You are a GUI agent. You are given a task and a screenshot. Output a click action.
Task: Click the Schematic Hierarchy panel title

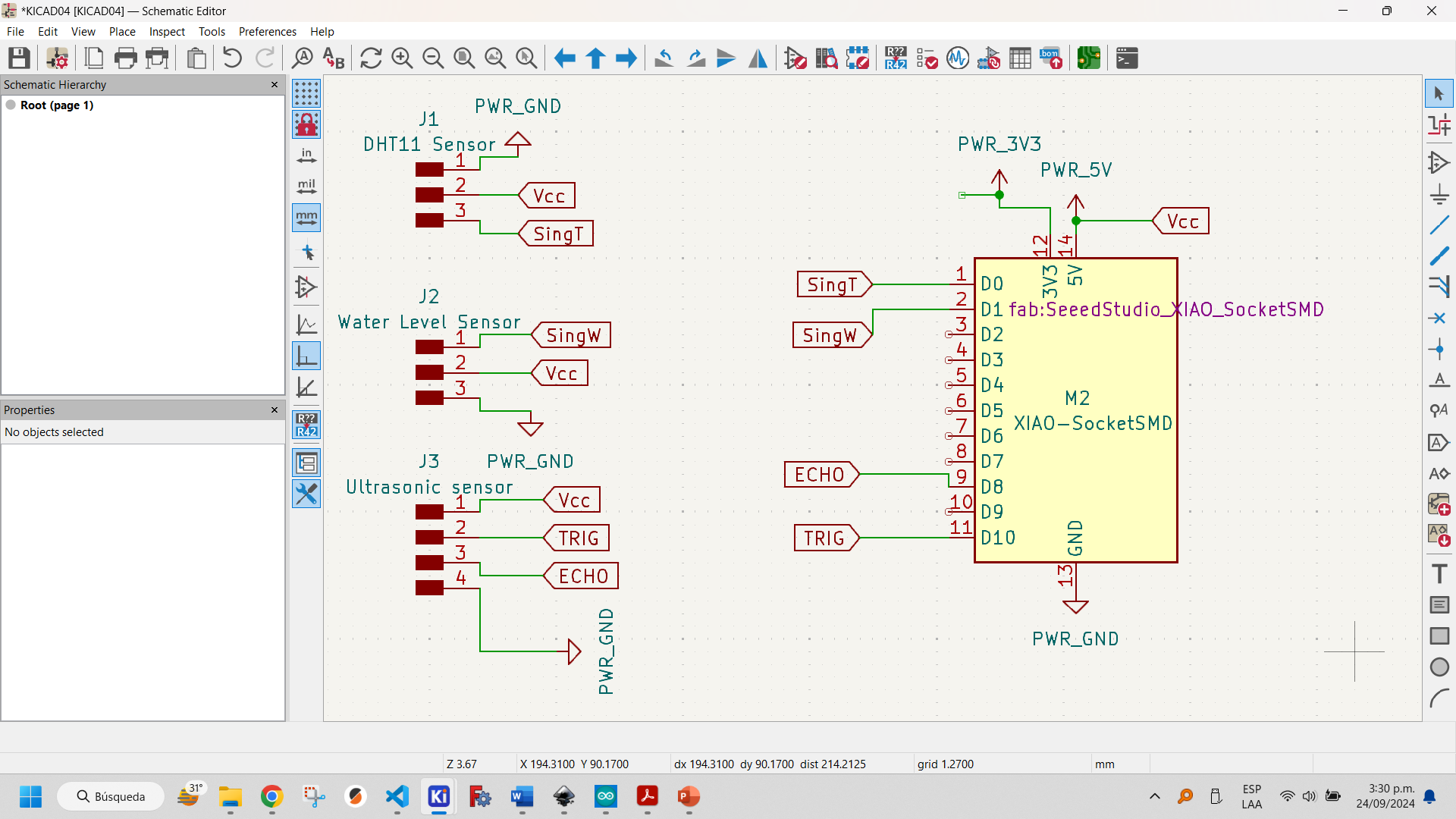pyautogui.click(x=55, y=84)
